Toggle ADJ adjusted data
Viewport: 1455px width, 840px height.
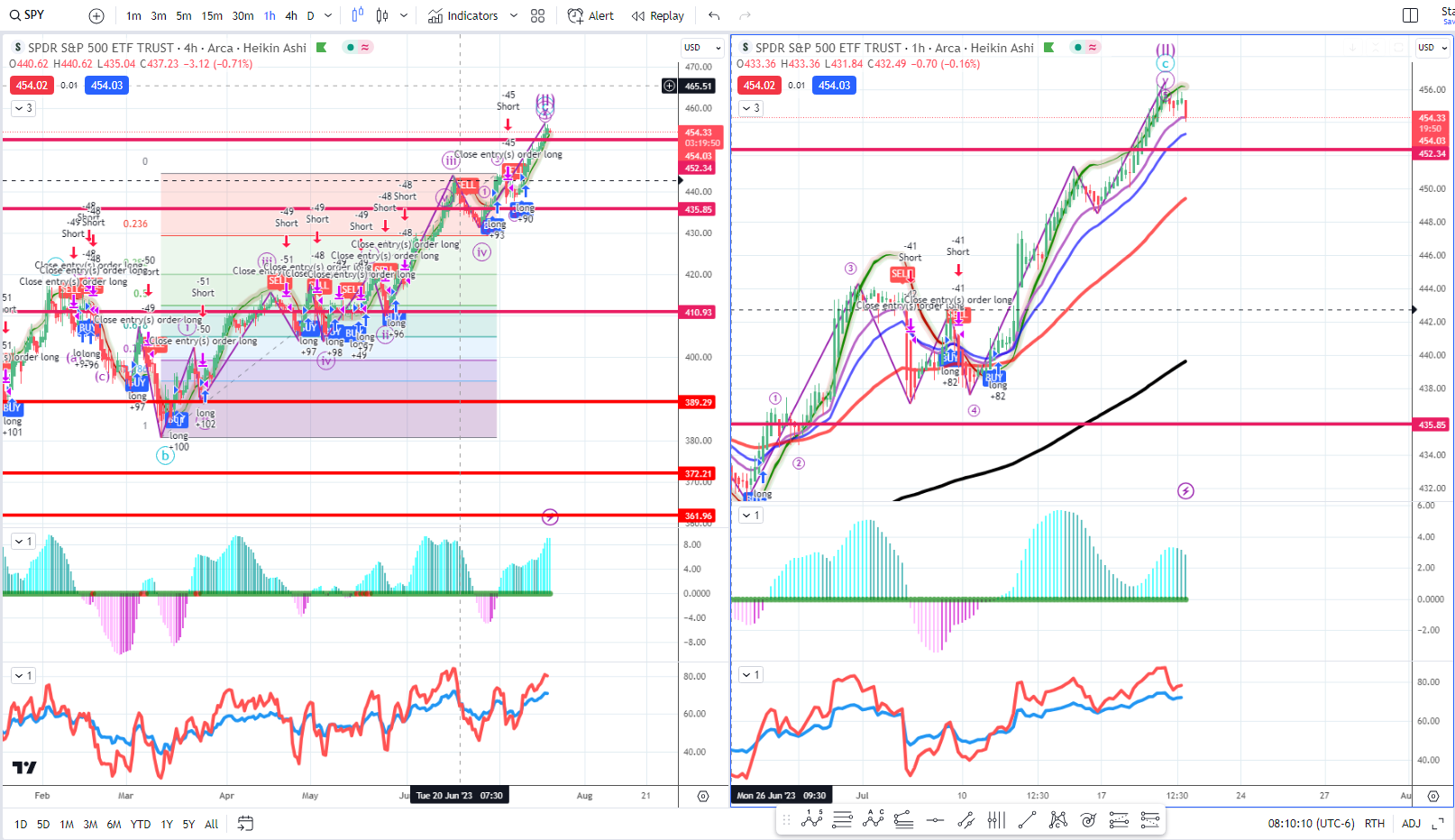[x=1412, y=824]
